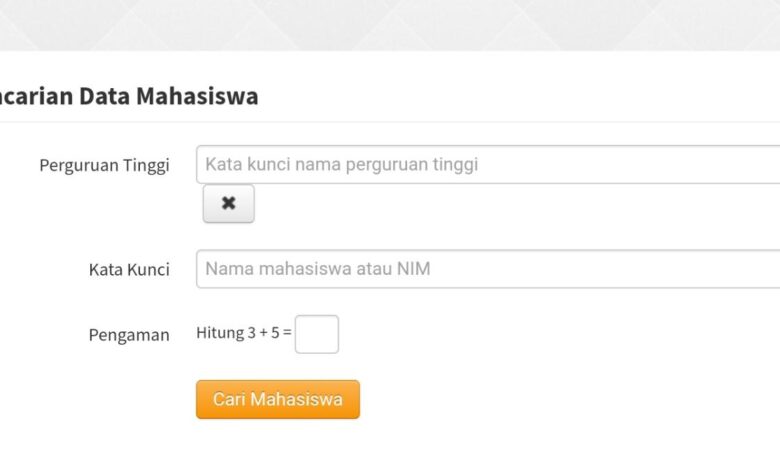Screen dimensions: 780x470
Task: Click the word Kunci in second label
Action: [x=149, y=270]
